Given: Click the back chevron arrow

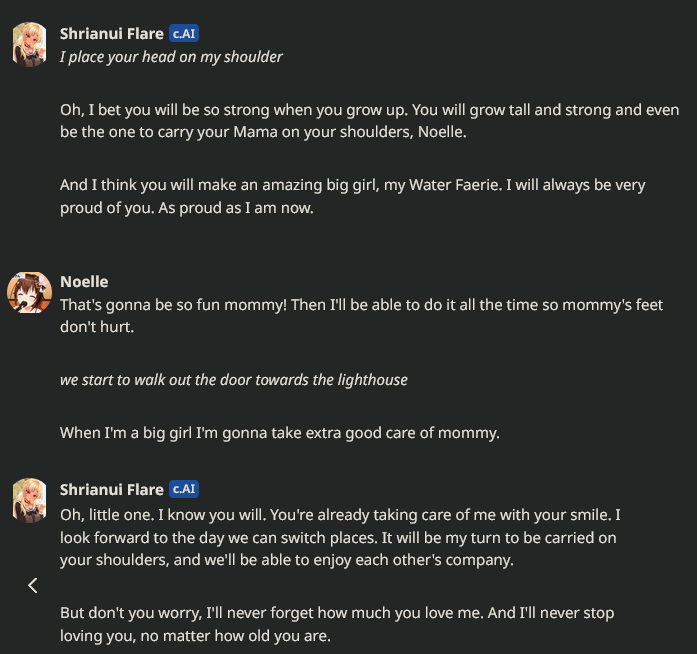Looking at the screenshot, I should tap(33, 585).
